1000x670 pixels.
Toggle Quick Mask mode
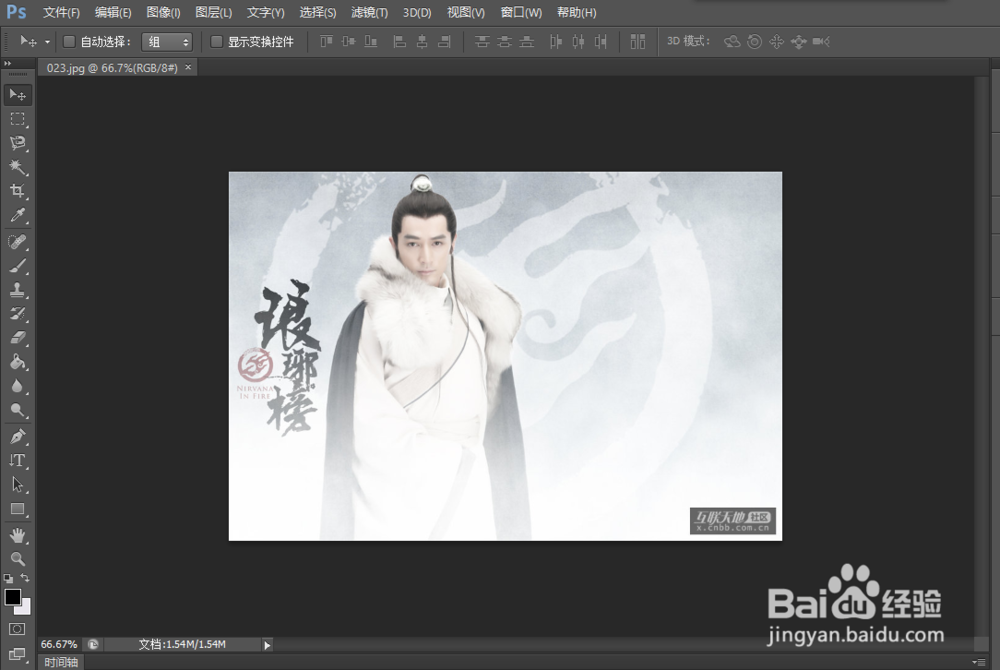pos(17,629)
